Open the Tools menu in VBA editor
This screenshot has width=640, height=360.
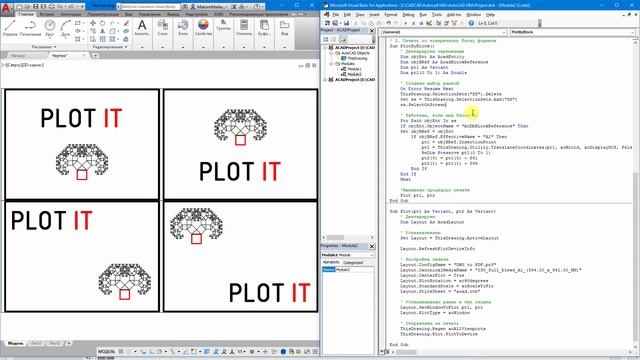(437, 15)
